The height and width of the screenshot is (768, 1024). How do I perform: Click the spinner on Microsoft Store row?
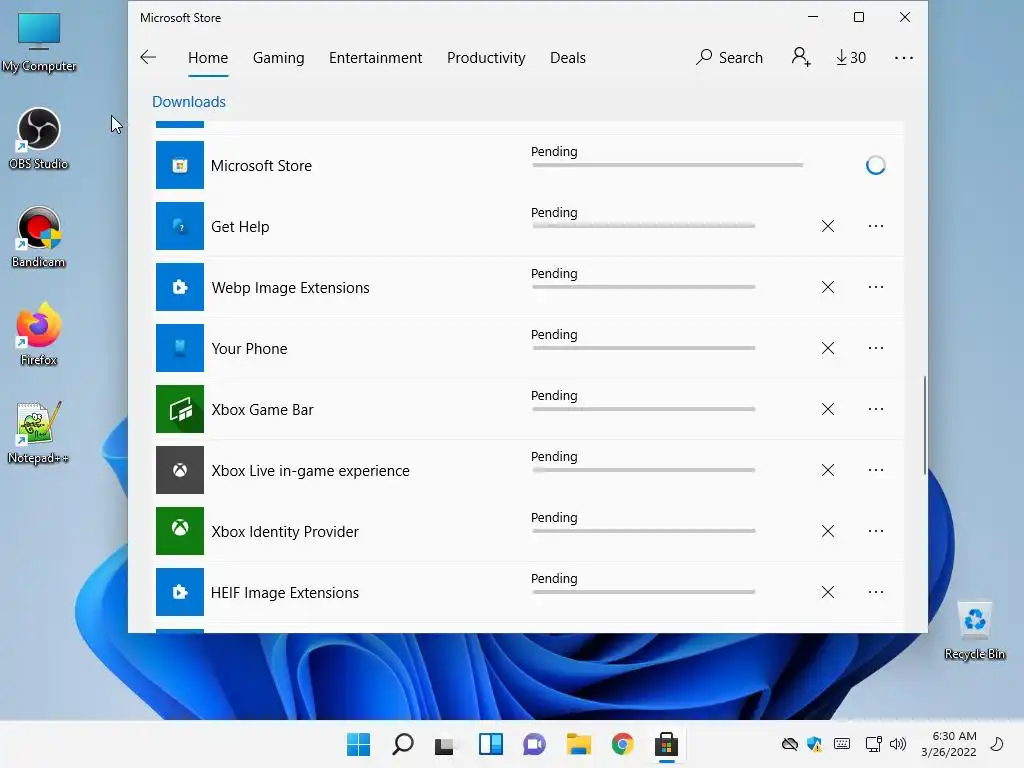pos(876,165)
